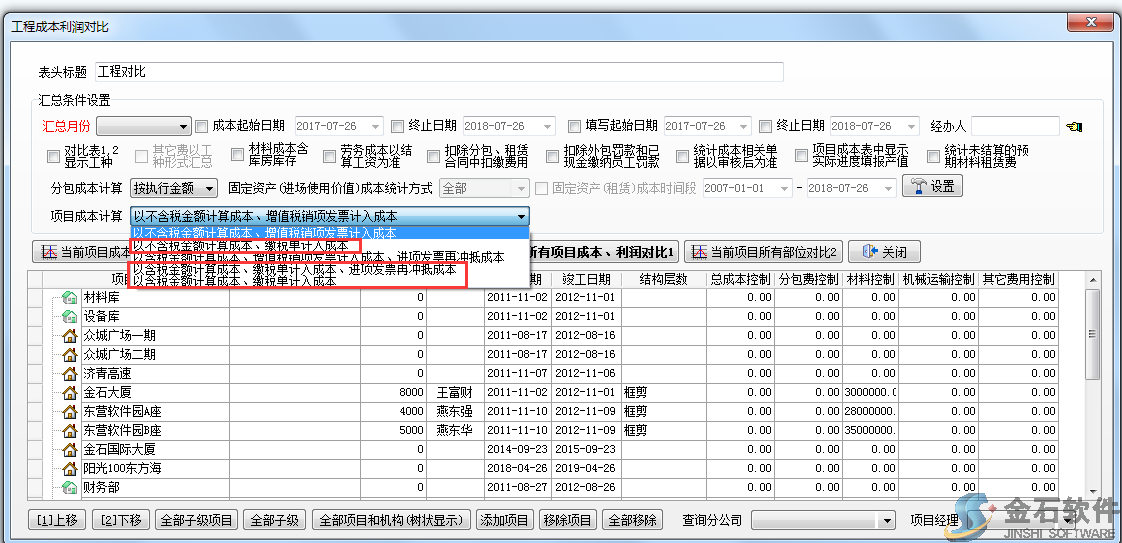1122x543 pixels.
Task: Select option 以不含税金额计算成本、缴税单计入成本
Action: [x=240, y=245]
